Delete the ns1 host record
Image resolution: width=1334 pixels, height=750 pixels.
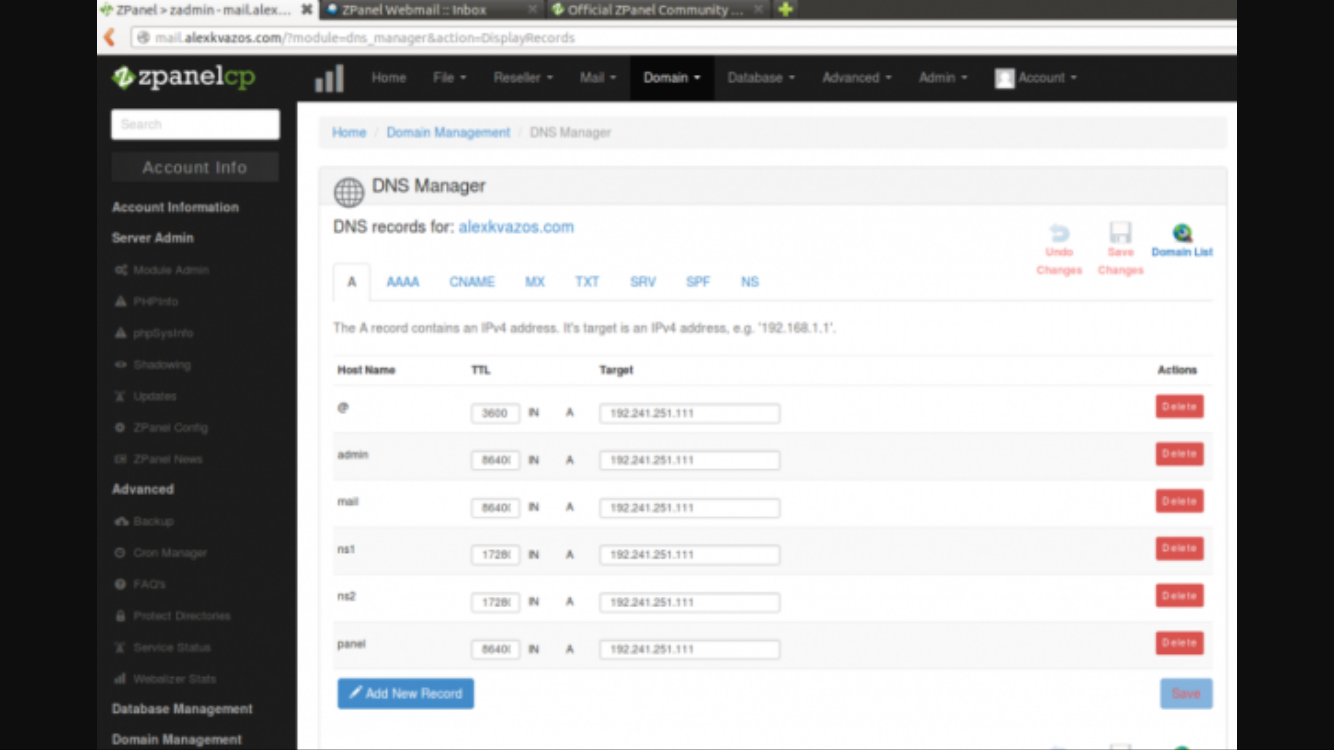(x=1179, y=548)
